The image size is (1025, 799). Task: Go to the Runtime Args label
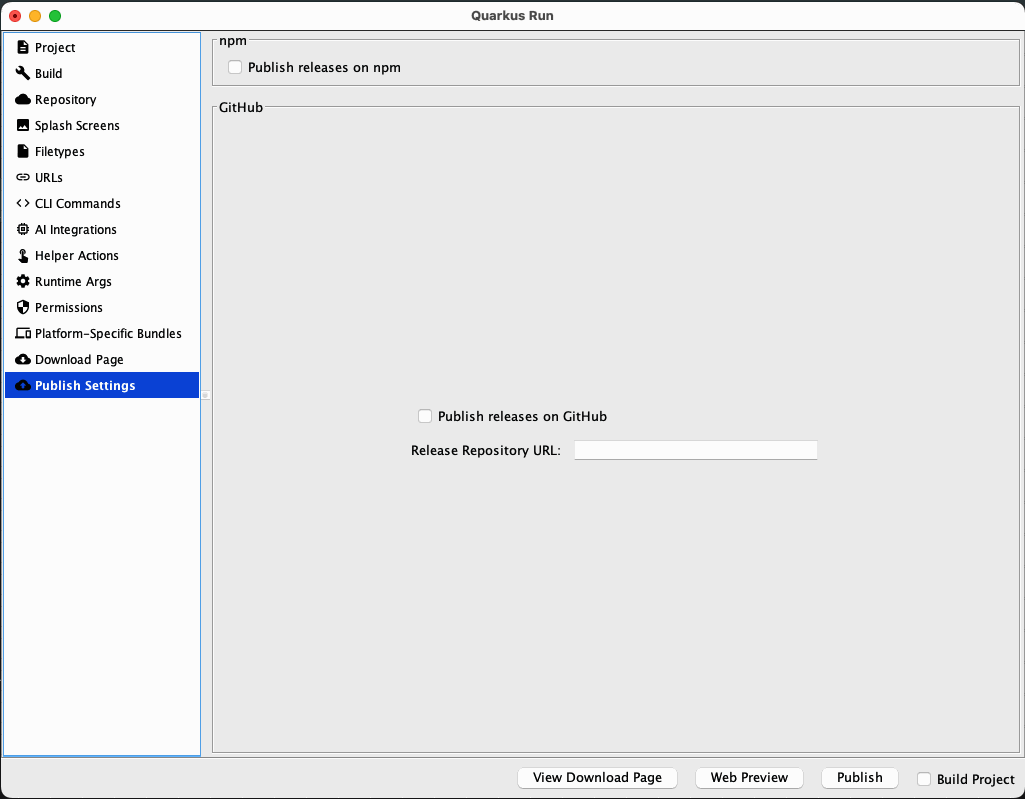[73, 282]
